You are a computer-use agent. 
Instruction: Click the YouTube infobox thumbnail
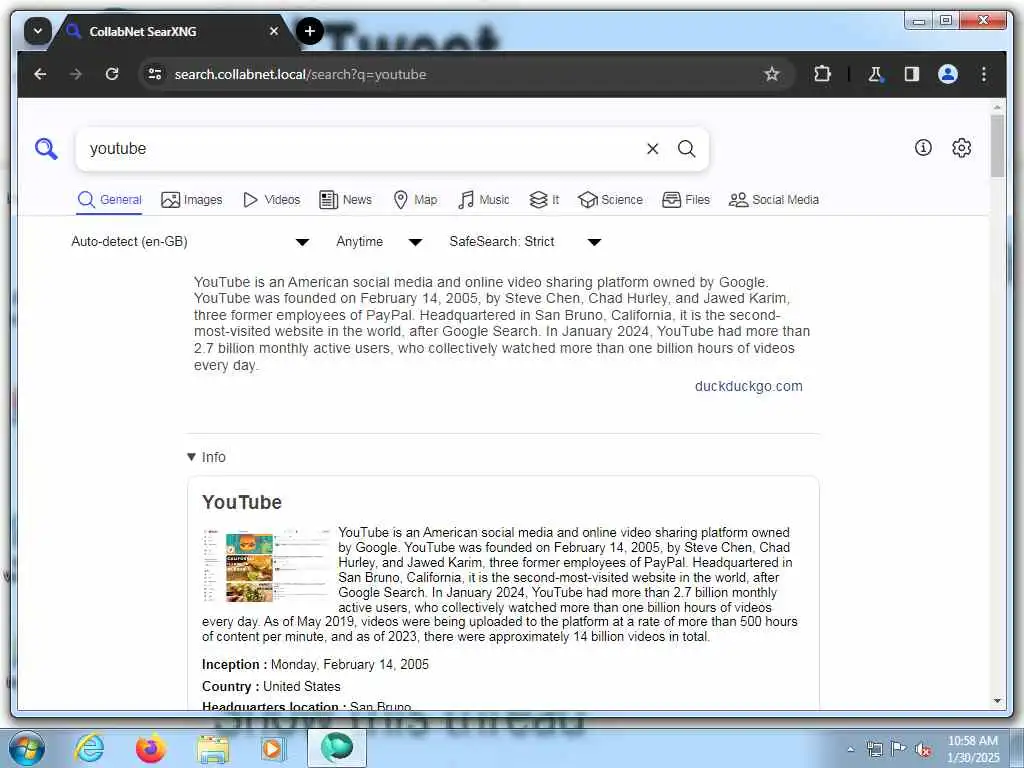pyautogui.click(x=266, y=566)
